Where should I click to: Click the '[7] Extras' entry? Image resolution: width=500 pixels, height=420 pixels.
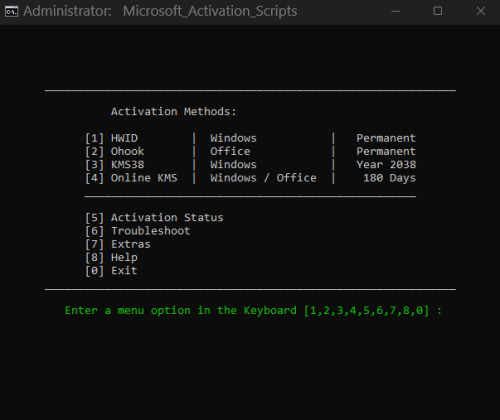coord(118,244)
